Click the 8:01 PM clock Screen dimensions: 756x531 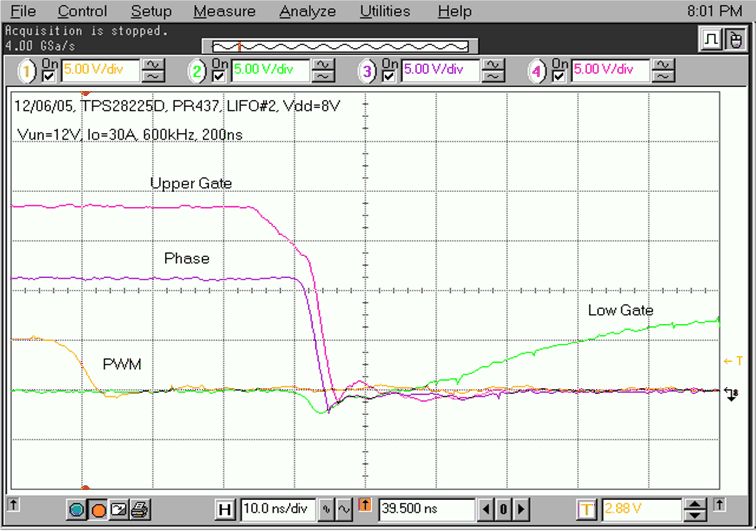[x=715, y=11]
